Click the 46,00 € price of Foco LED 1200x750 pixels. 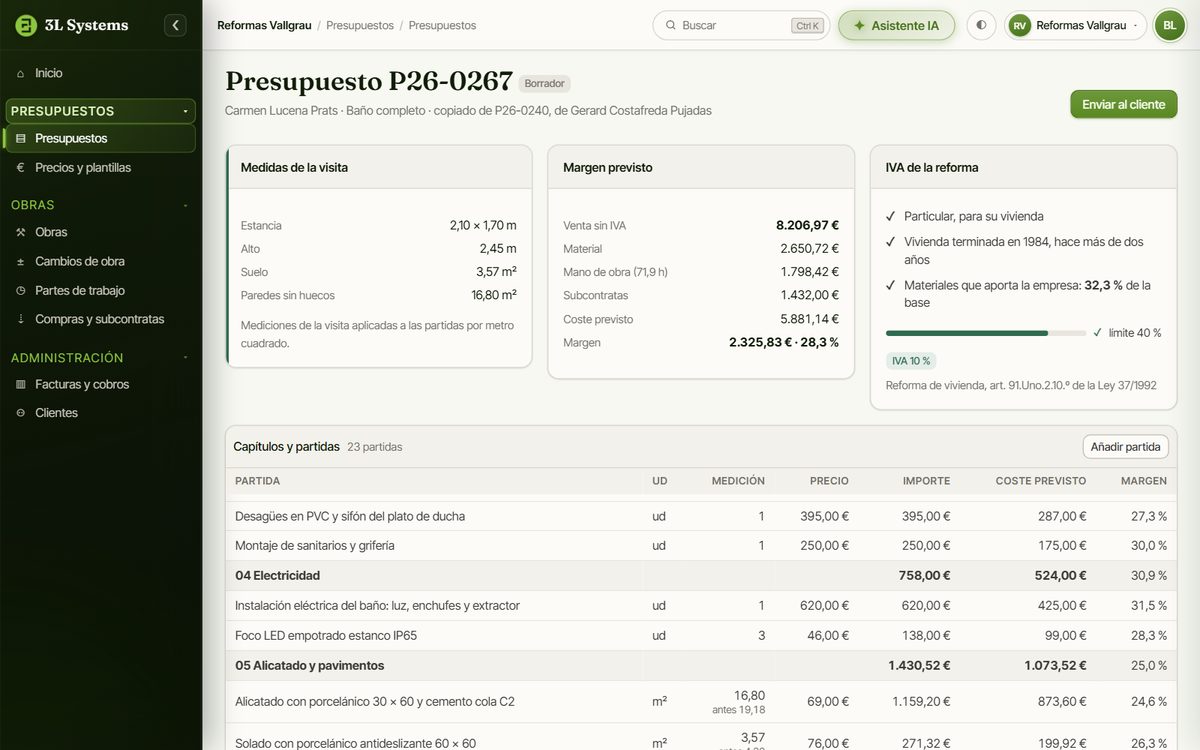(828, 636)
